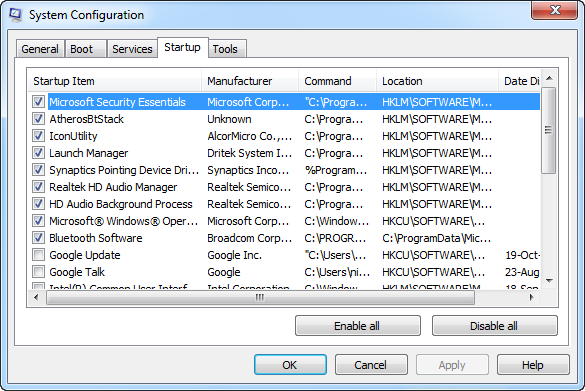Click the horizontal scrollbar left arrow
The height and width of the screenshot is (391, 585).
(x=36, y=297)
